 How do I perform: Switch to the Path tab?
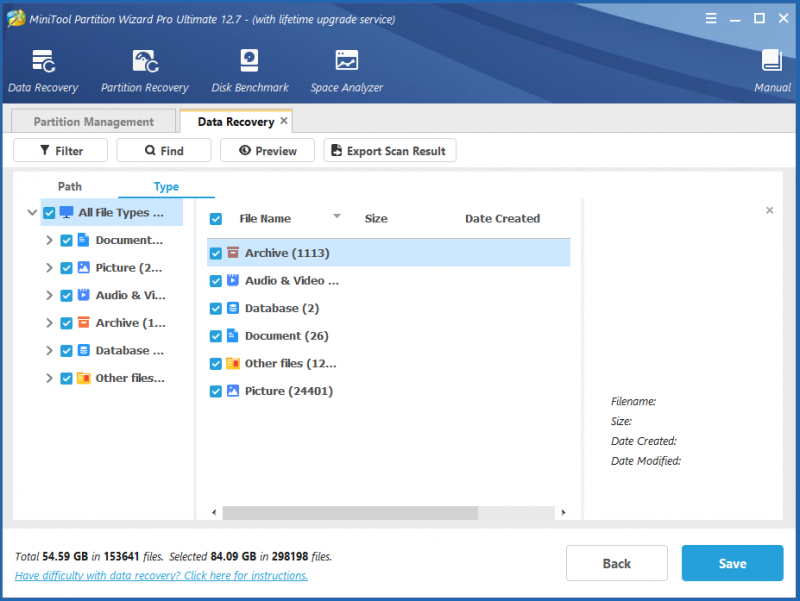pos(70,186)
